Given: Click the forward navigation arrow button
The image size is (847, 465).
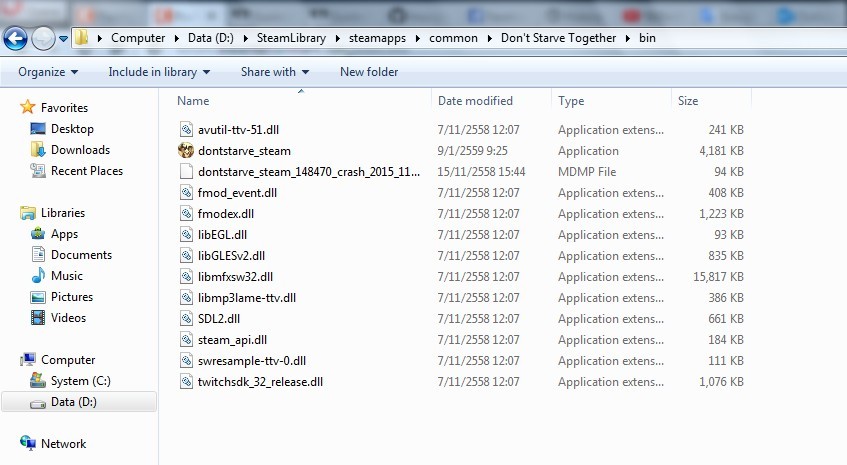Looking at the screenshot, I should (x=44, y=38).
